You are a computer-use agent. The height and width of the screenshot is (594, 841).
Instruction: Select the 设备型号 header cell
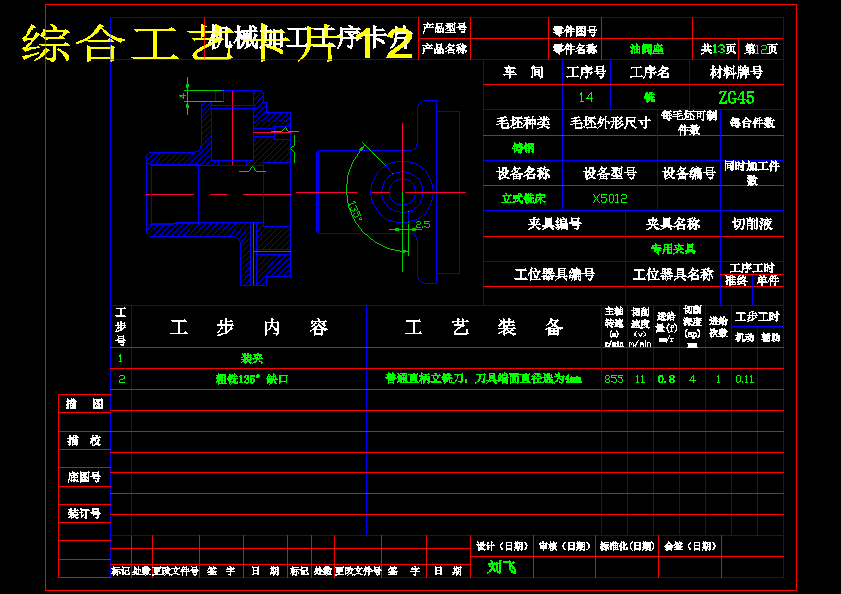coord(610,173)
